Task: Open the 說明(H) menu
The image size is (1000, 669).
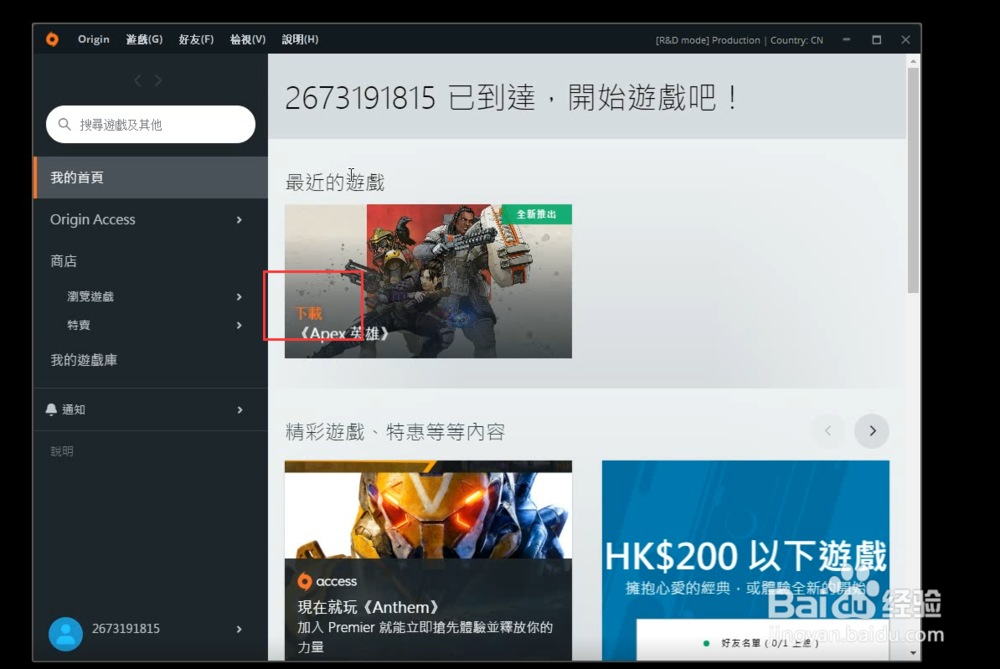Action: tap(300, 40)
